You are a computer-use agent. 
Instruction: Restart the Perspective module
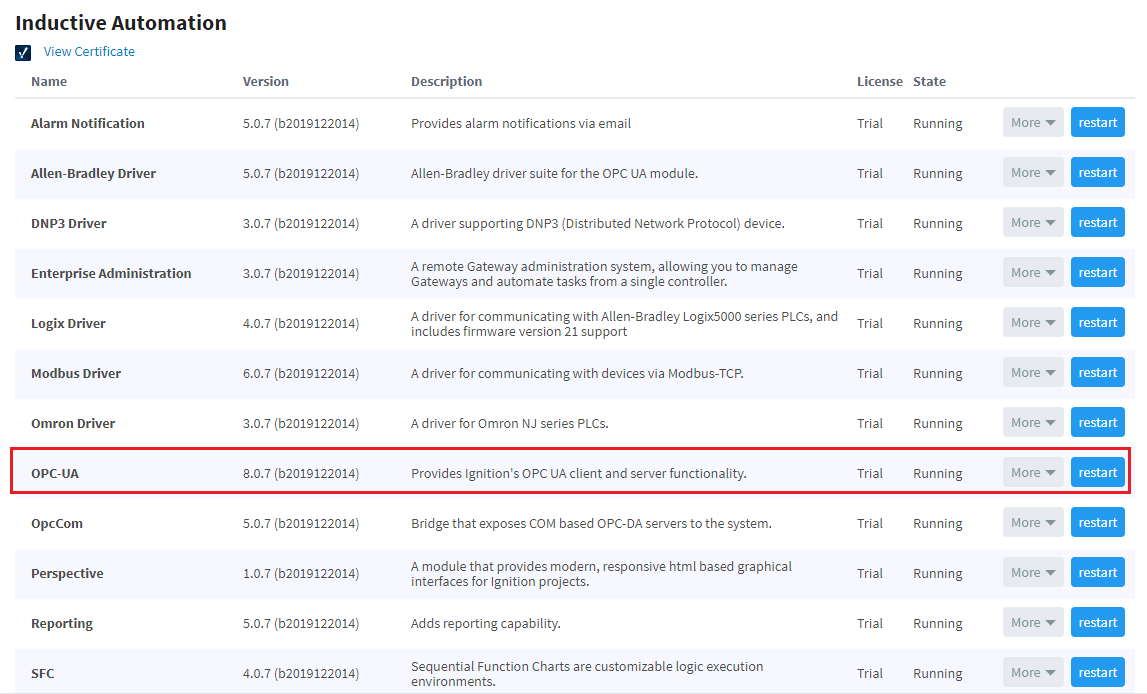point(1097,573)
